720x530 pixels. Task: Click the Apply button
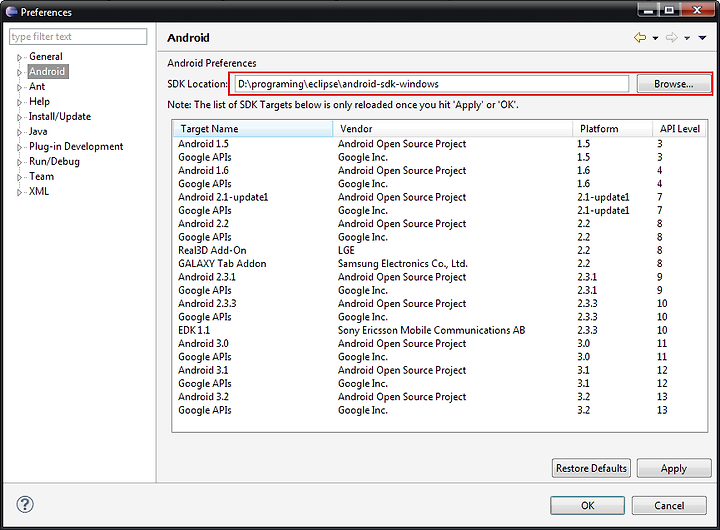(674, 468)
